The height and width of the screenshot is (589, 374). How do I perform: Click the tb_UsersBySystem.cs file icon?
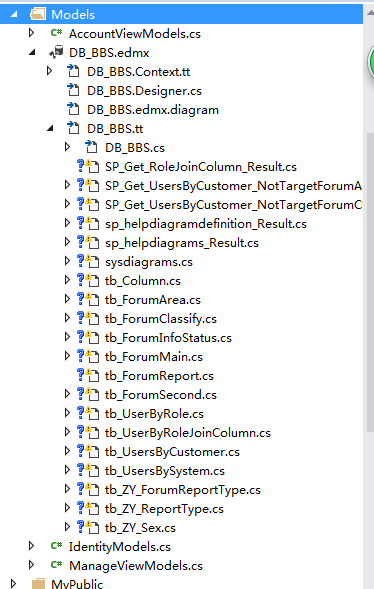click(x=88, y=470)
